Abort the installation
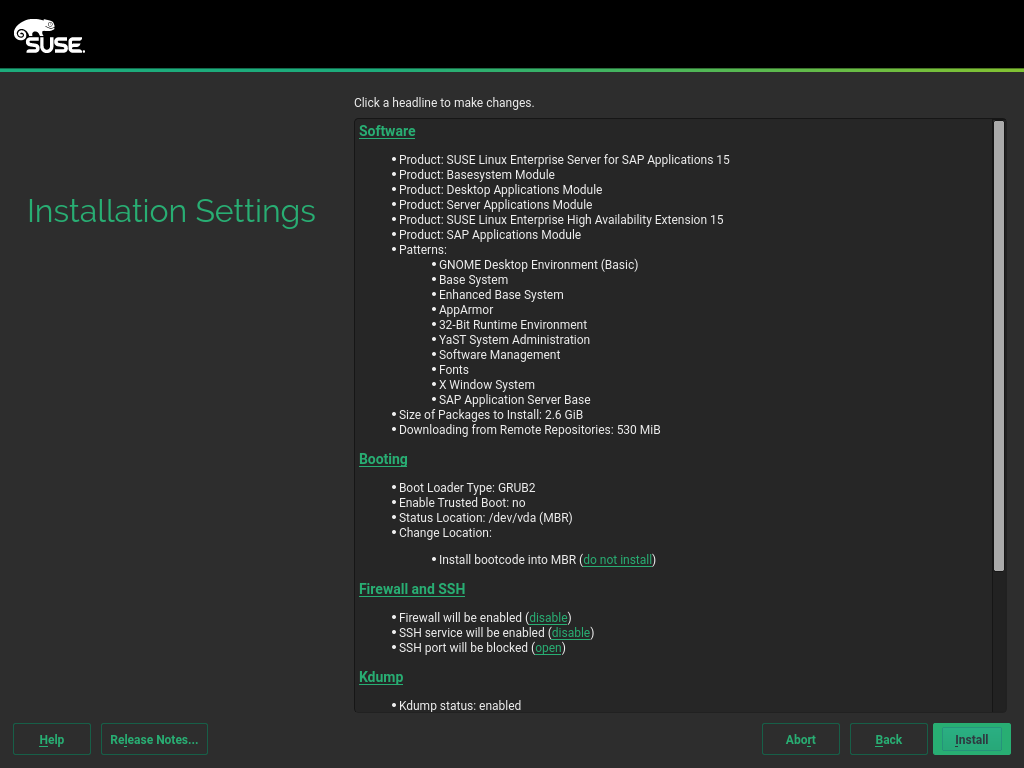 point(800,739)
